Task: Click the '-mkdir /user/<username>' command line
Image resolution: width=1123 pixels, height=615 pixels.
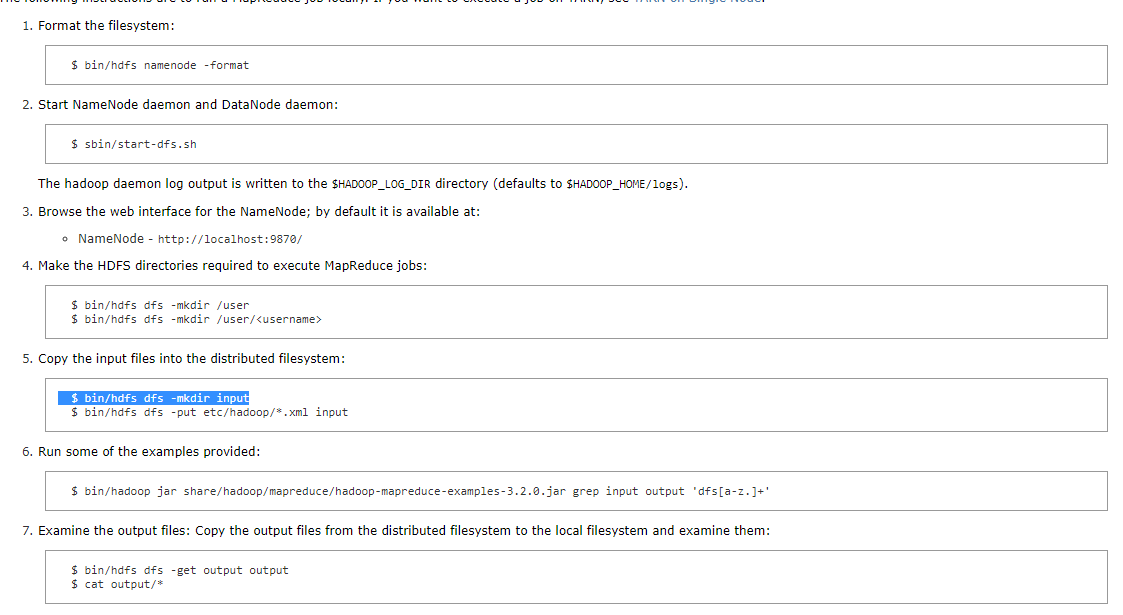Action: [196, 319]
